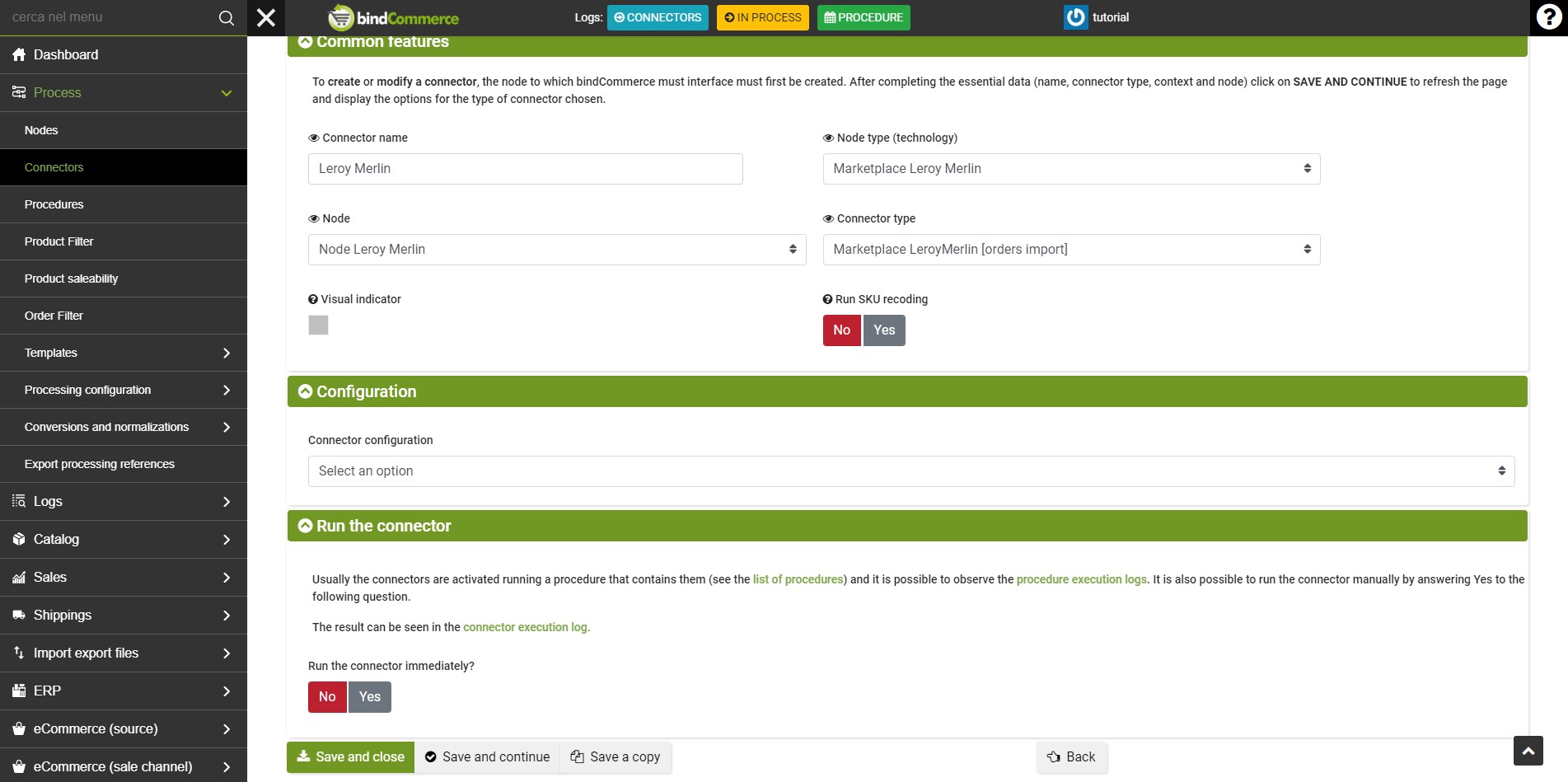Collapse the Process menu chevron
This screenshot has width=1568, height=782.
227,93
